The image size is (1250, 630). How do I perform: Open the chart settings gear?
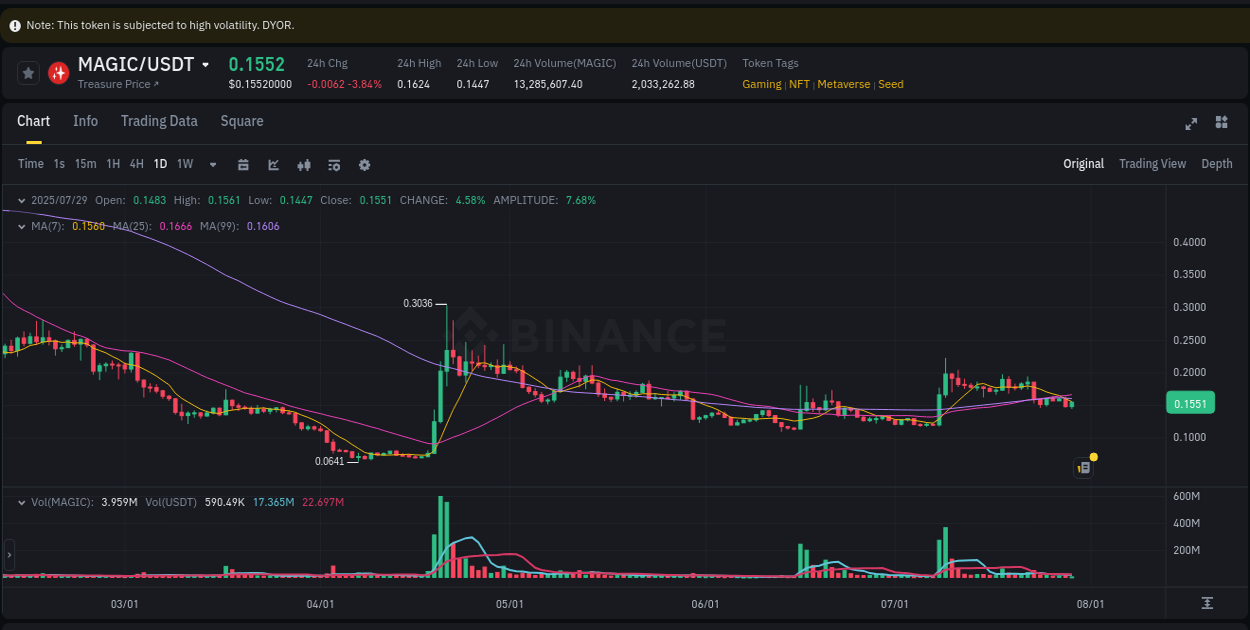pos(364,164)
